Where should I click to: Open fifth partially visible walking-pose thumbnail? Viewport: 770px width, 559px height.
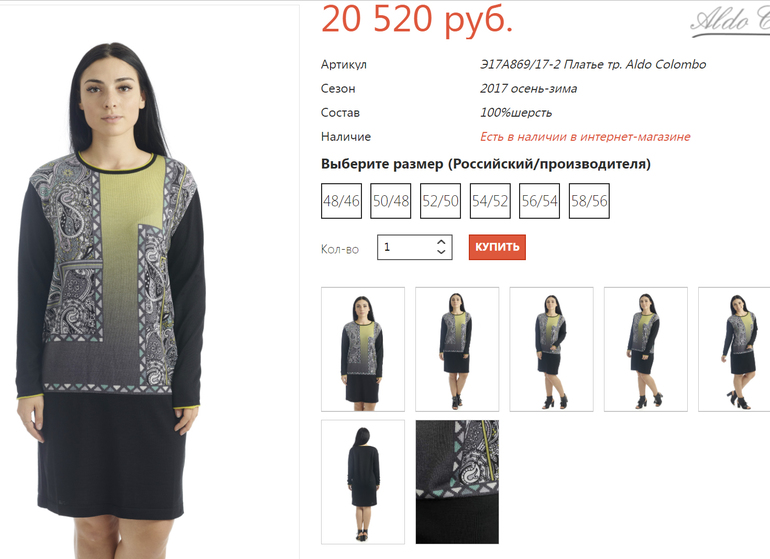734,349
